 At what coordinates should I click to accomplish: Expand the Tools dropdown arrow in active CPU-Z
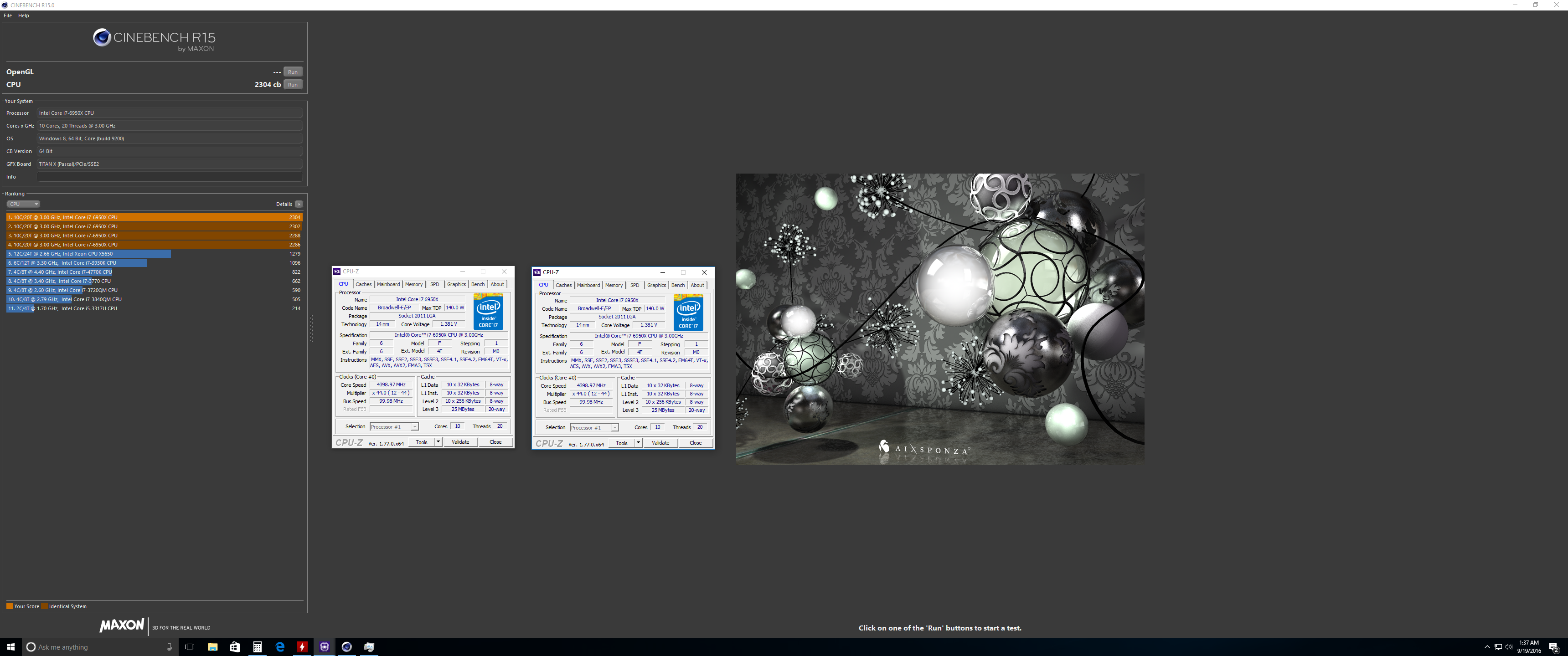638,442
